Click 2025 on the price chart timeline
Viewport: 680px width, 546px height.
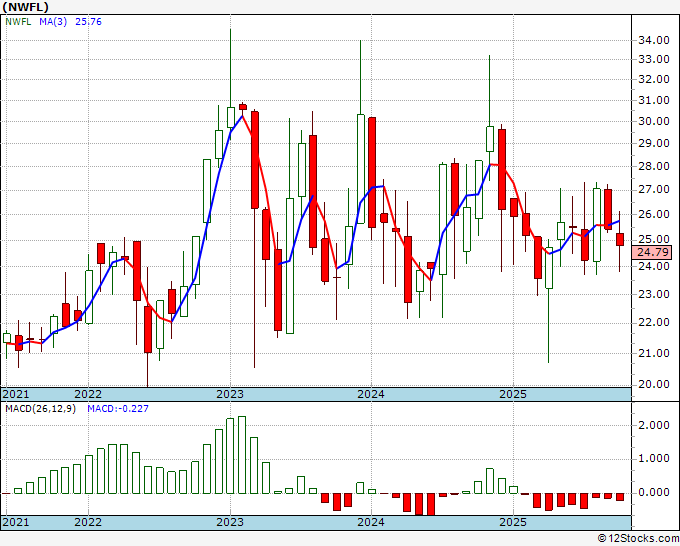(513, 394)
